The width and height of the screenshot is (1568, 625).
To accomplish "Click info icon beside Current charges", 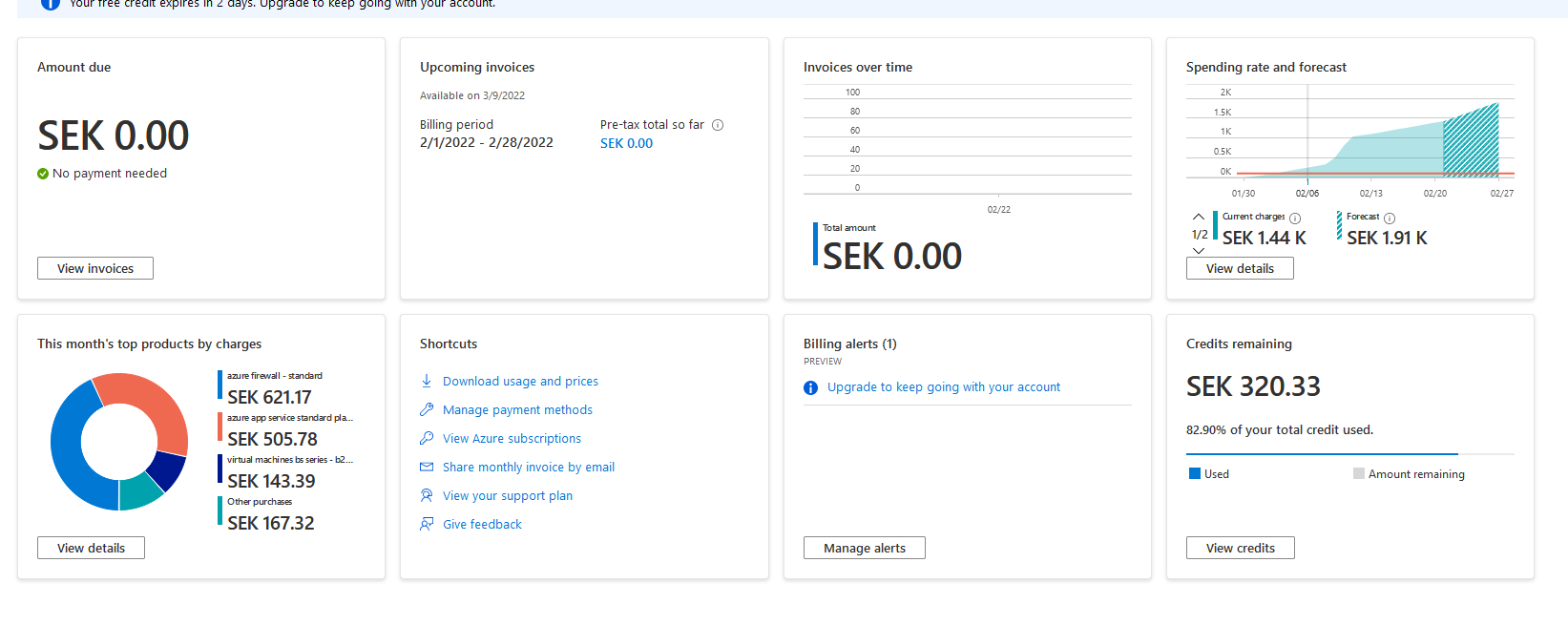I will [x=1295, y=218].
